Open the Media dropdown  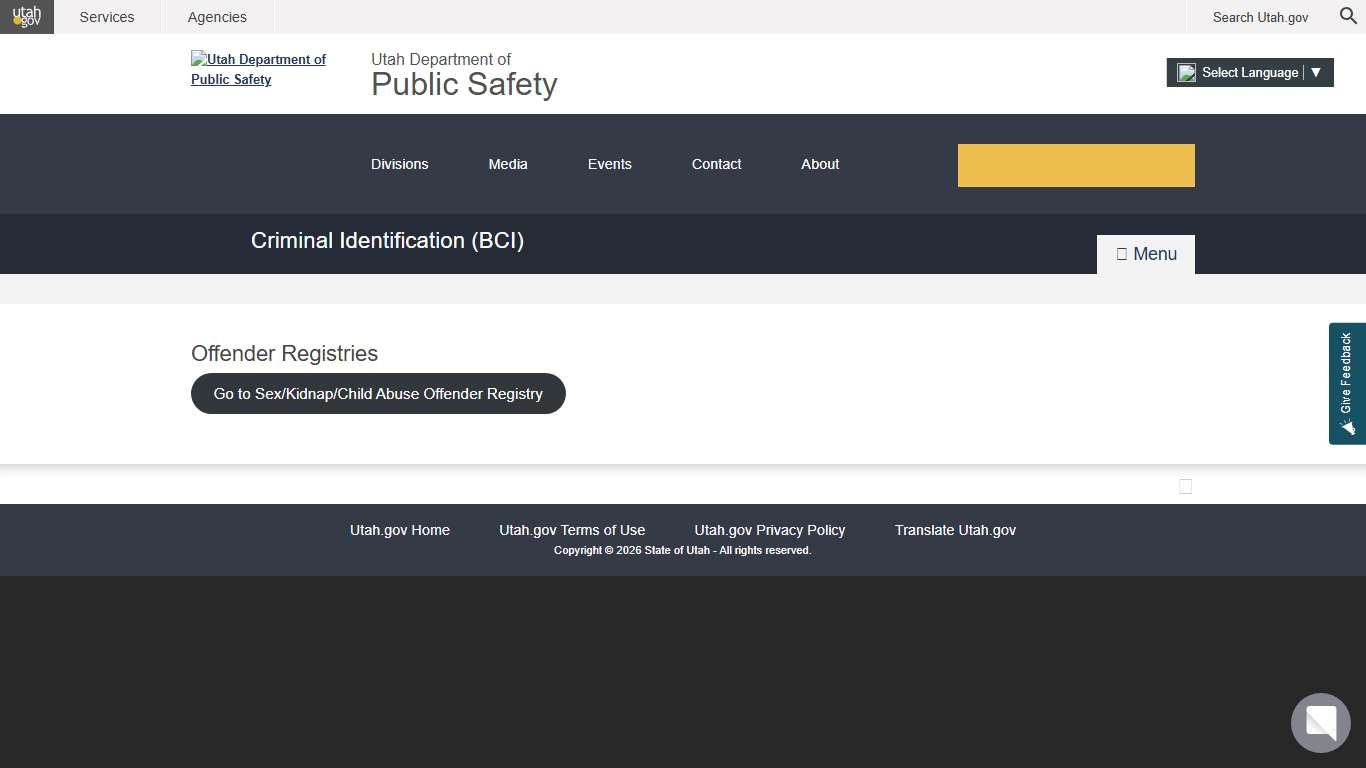point(508,164)
